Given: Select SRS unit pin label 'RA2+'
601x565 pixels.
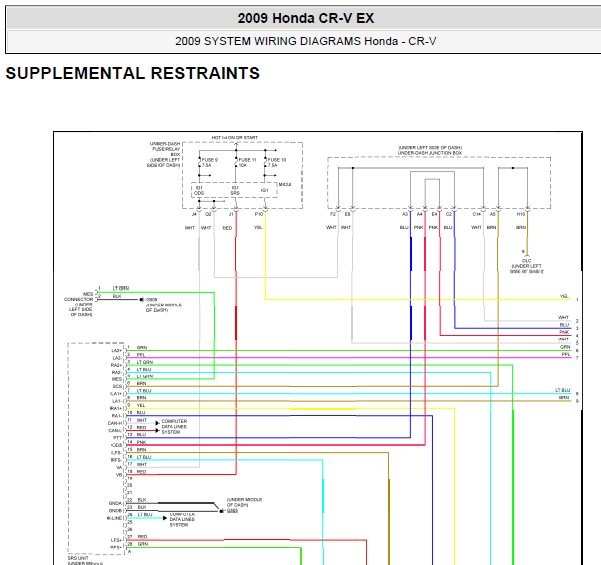Looking at the screenshot, I should click(117, 365).
